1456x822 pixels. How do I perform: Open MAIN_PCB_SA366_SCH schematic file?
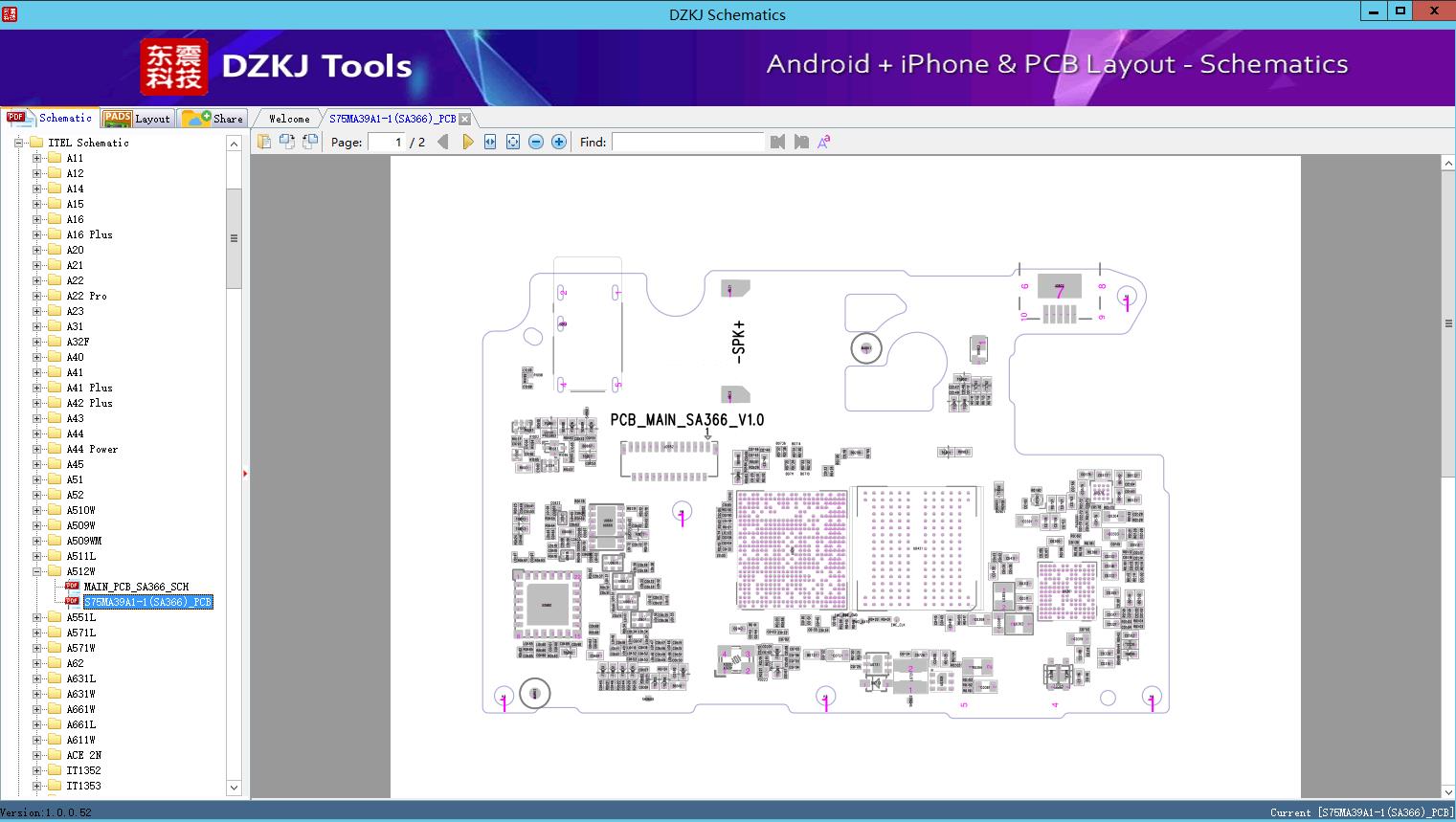[x=136, y=587]
